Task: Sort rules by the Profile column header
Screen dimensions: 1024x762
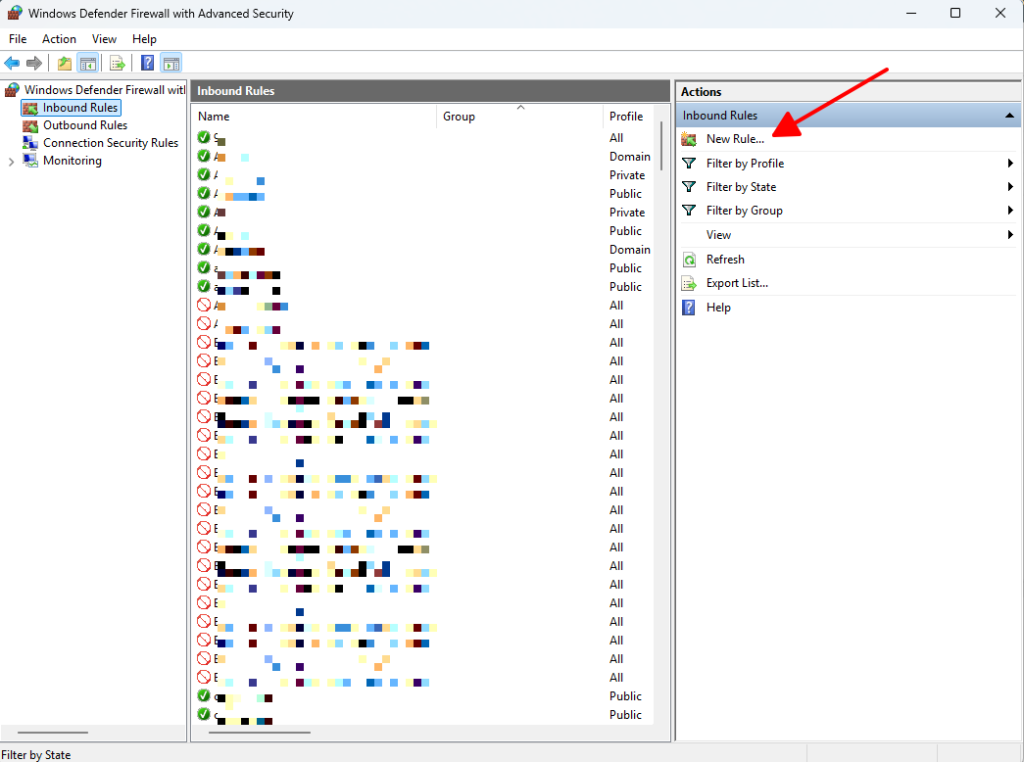Action: 630,116
